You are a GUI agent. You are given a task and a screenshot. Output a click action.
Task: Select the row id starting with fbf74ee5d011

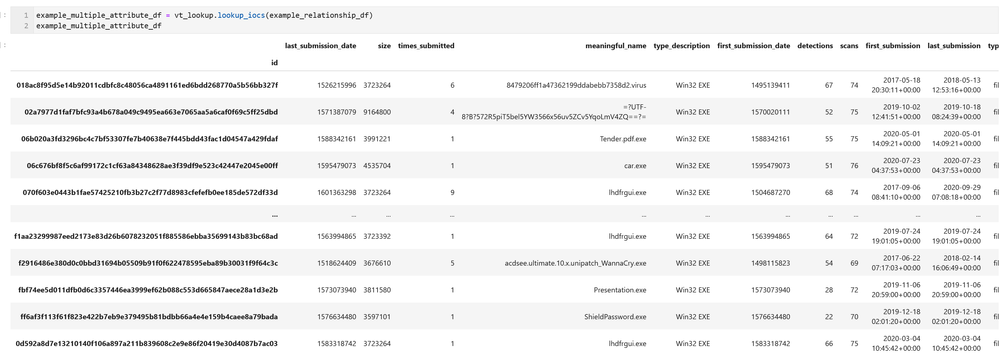pyautogui.click(x=148, y=289)
